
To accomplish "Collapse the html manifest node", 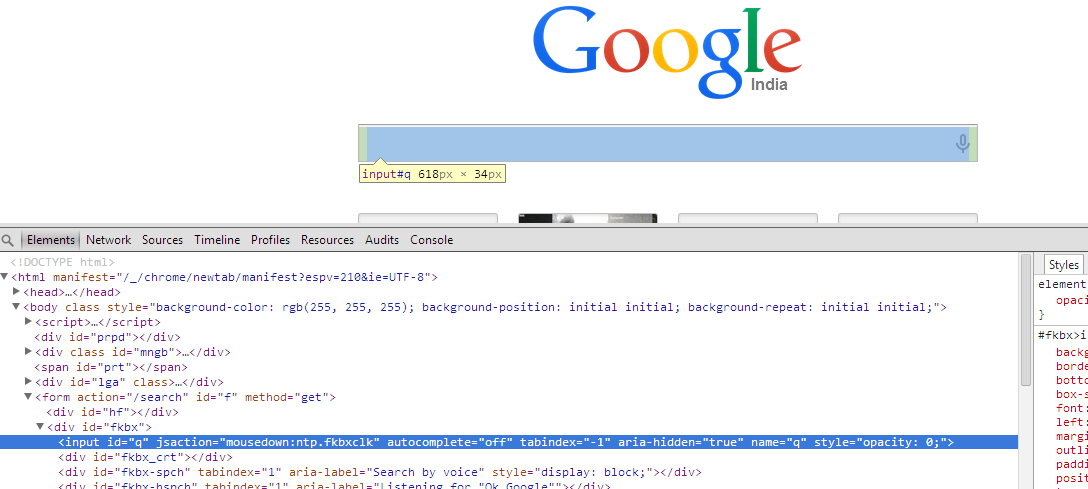I will [5, 277].
